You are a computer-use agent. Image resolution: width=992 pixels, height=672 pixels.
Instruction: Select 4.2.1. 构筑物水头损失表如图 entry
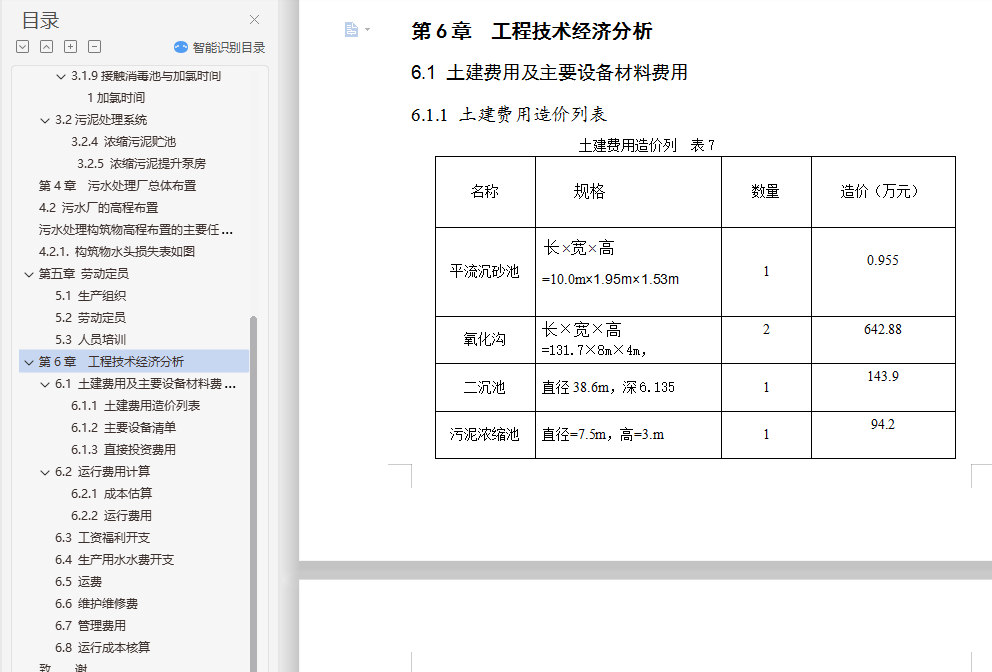(x=117, y=252)
